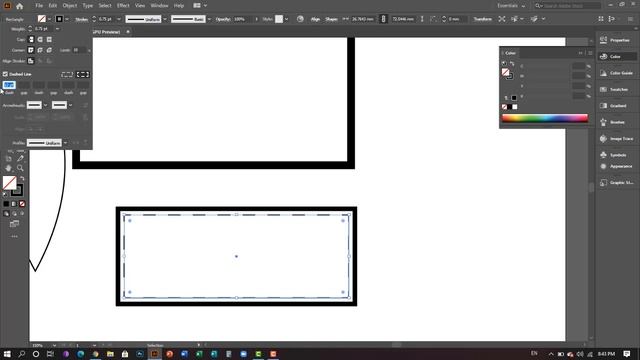Screen dimensions: 640x360
Task: Open the Weight dropdown in the Stroke panel
Action: [57, 29]
